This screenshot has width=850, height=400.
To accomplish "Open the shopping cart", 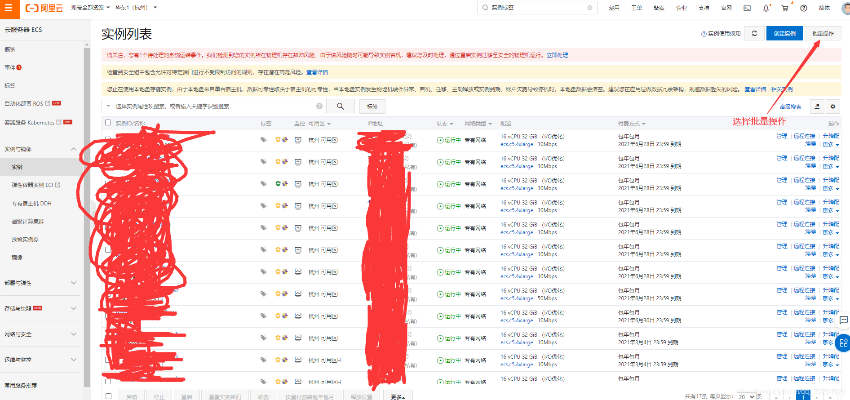I will click(784, 8).
